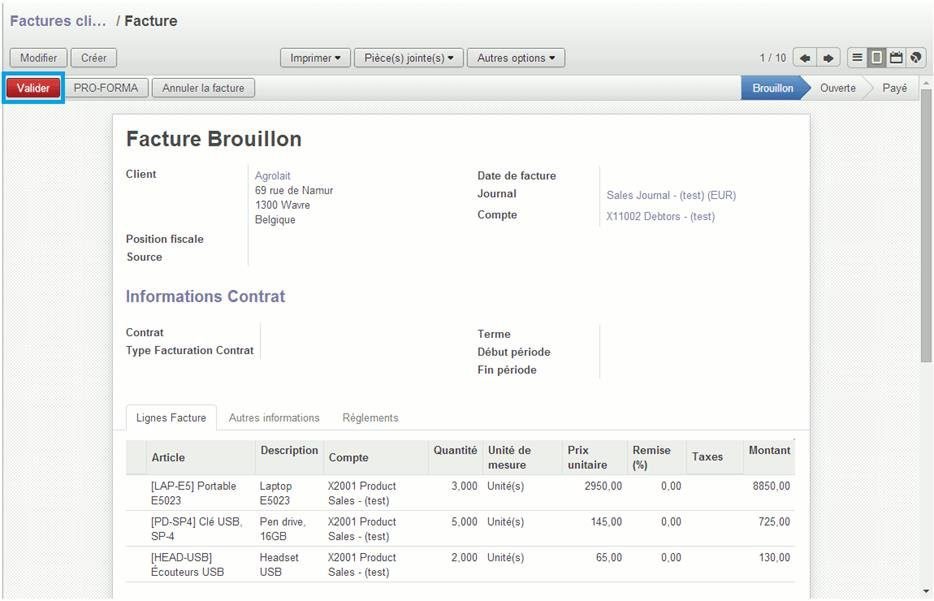Open the Imprimer dropdown

click(315, 58)
